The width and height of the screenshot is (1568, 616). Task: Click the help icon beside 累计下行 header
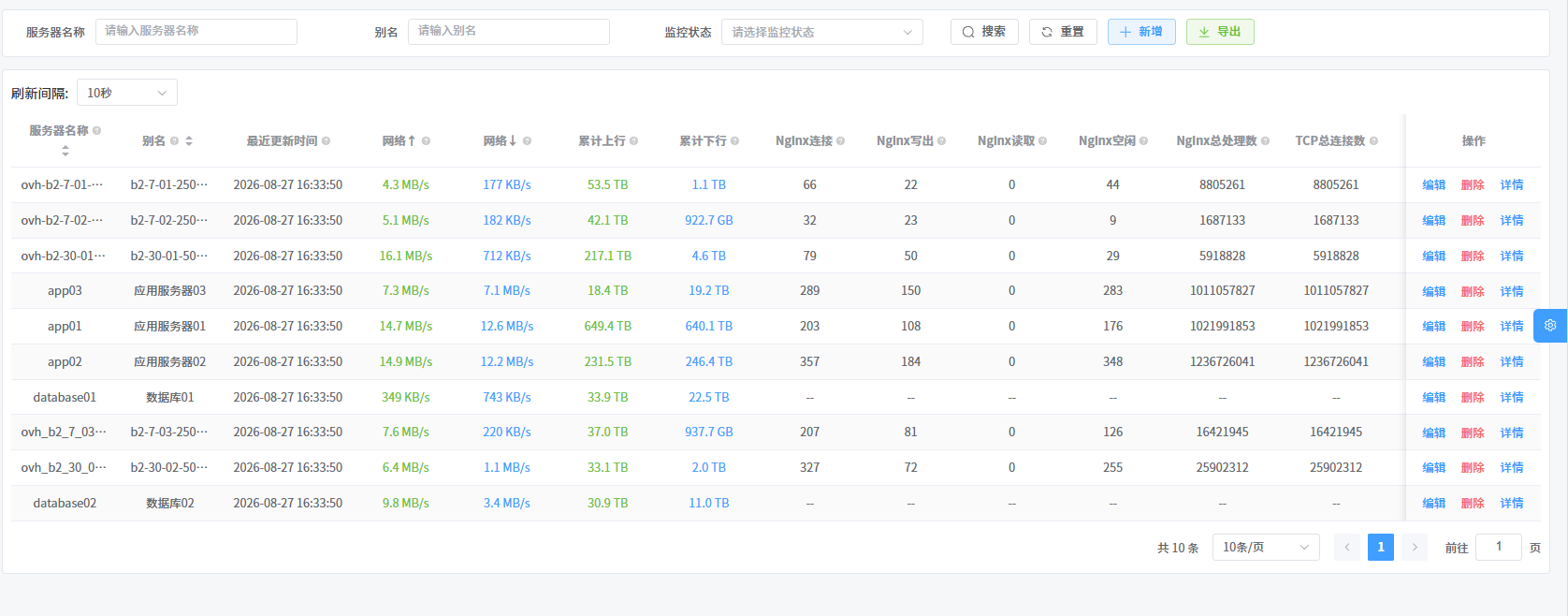tap(734, 141)
